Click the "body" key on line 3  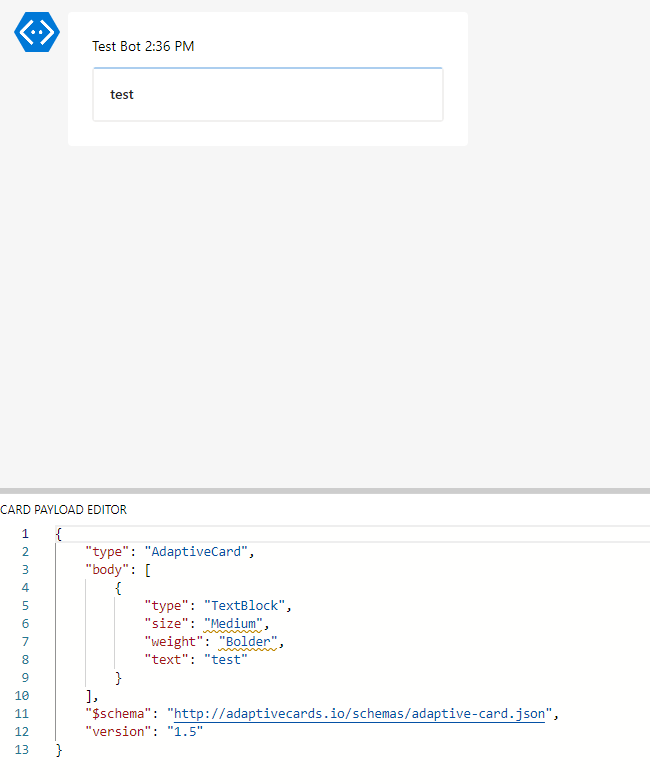tap(107, 570)
